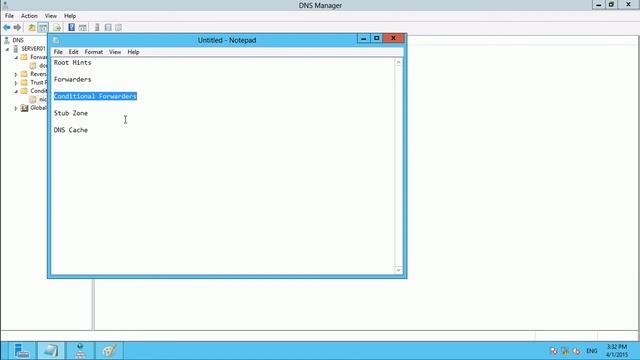Open DNS Manager View menu

51,16
